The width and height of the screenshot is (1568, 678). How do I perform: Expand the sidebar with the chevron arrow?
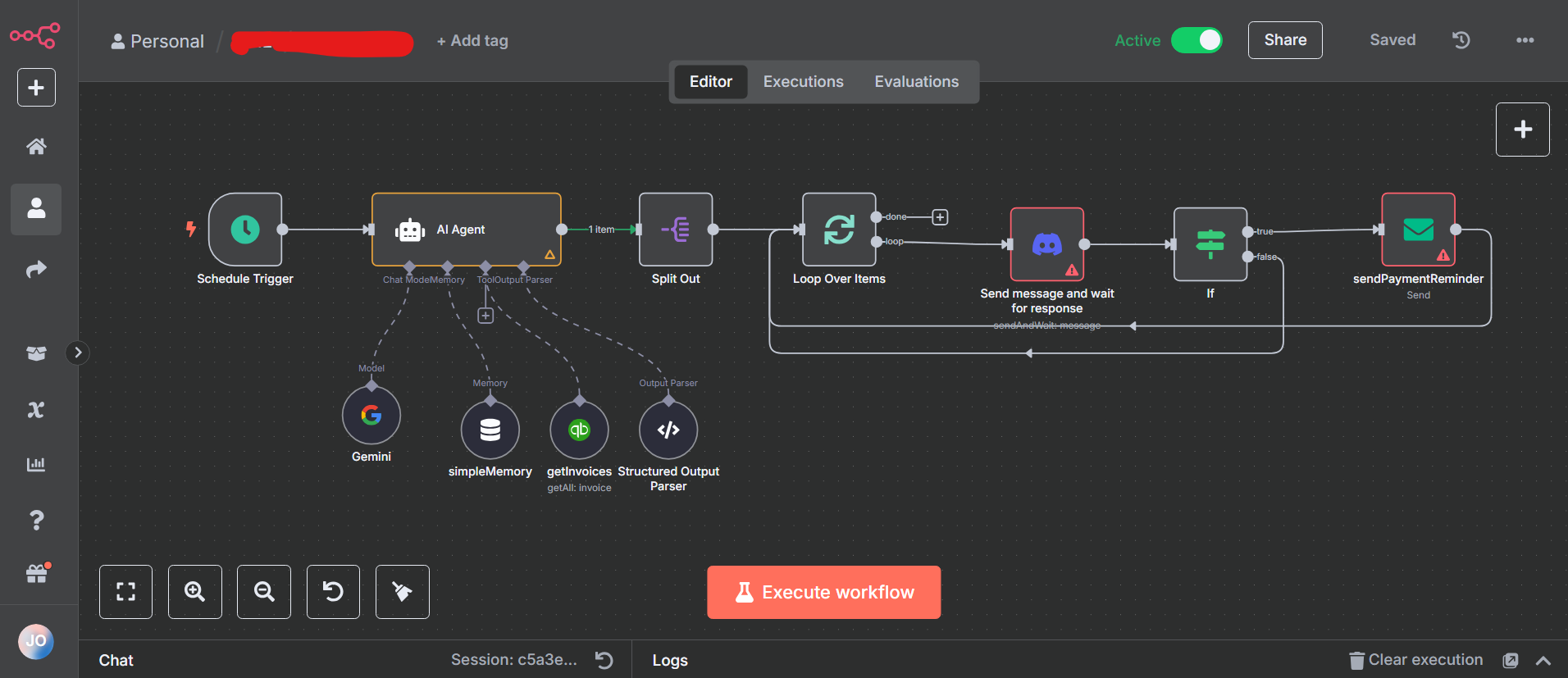78,353
